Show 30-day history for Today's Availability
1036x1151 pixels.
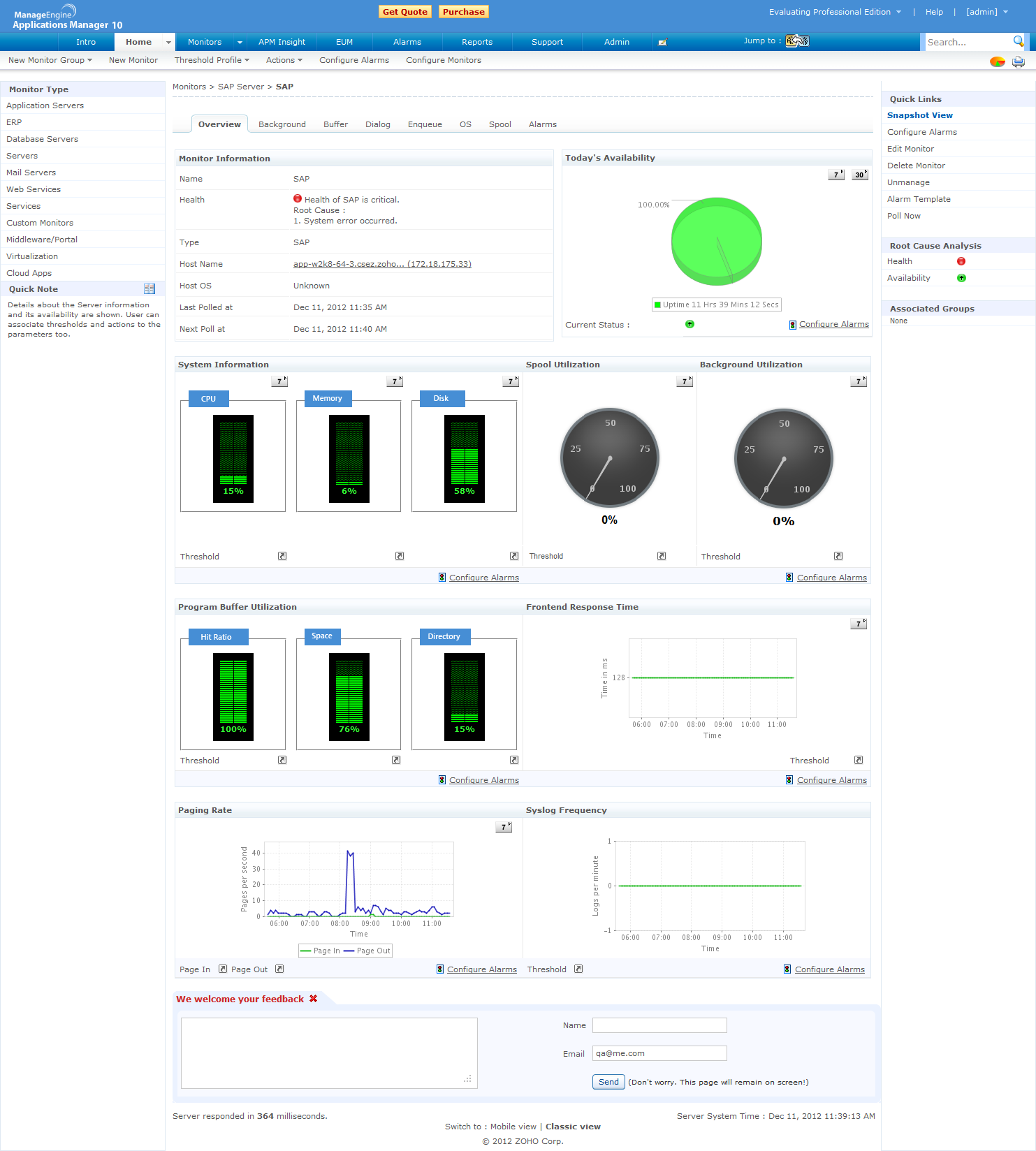860,175
